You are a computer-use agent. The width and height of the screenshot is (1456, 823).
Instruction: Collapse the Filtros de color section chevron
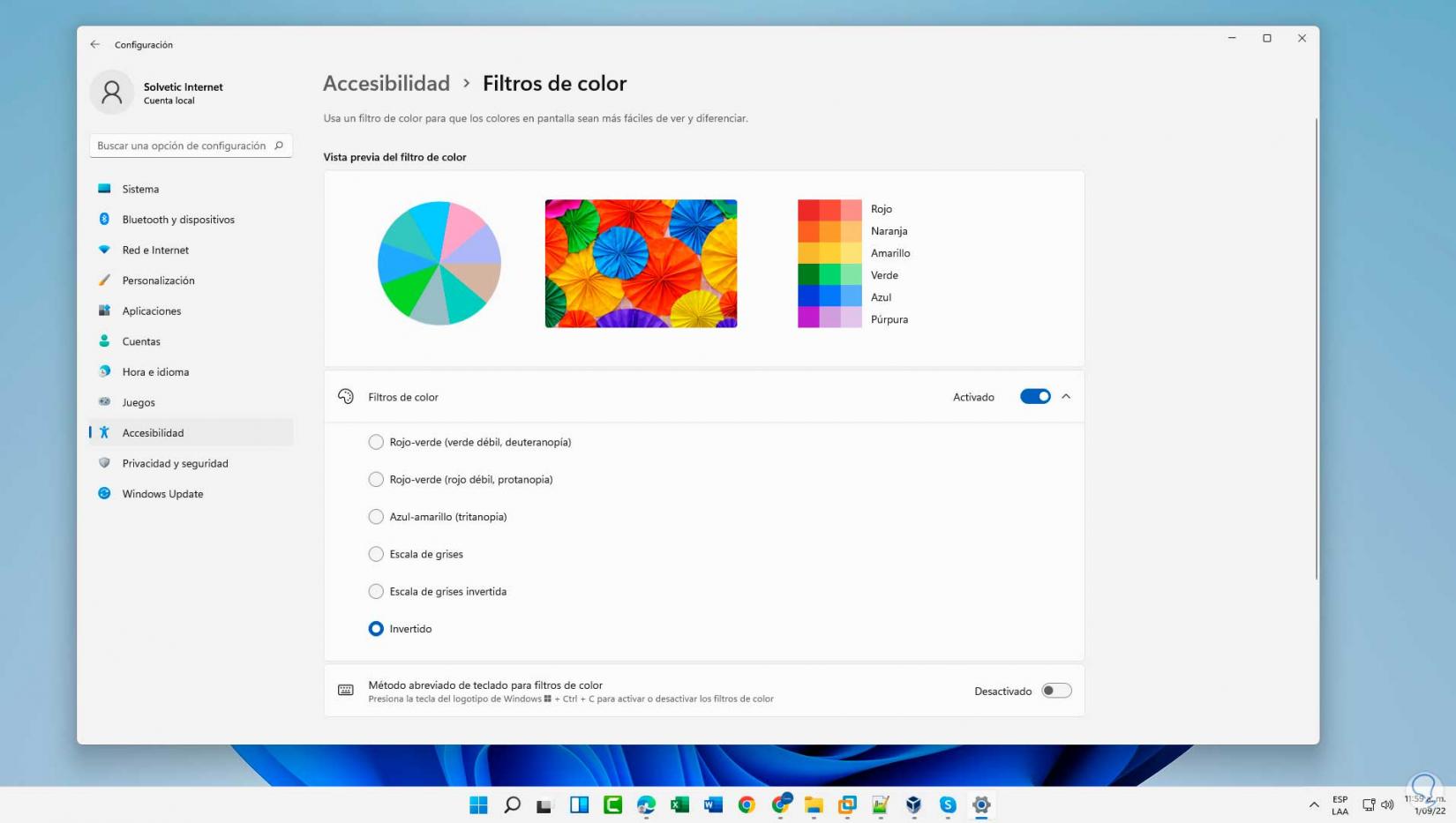point(1066,397)
